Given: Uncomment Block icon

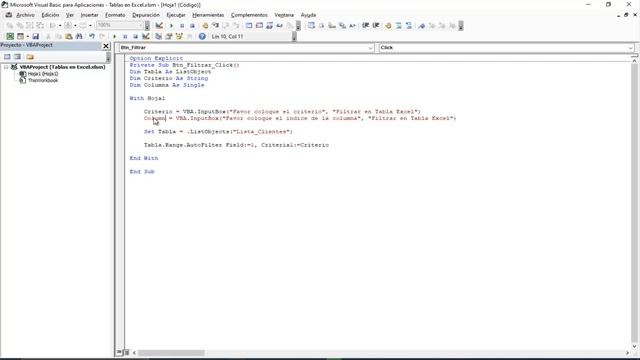Looking at the screenshot, I should (x=409, y=25).
